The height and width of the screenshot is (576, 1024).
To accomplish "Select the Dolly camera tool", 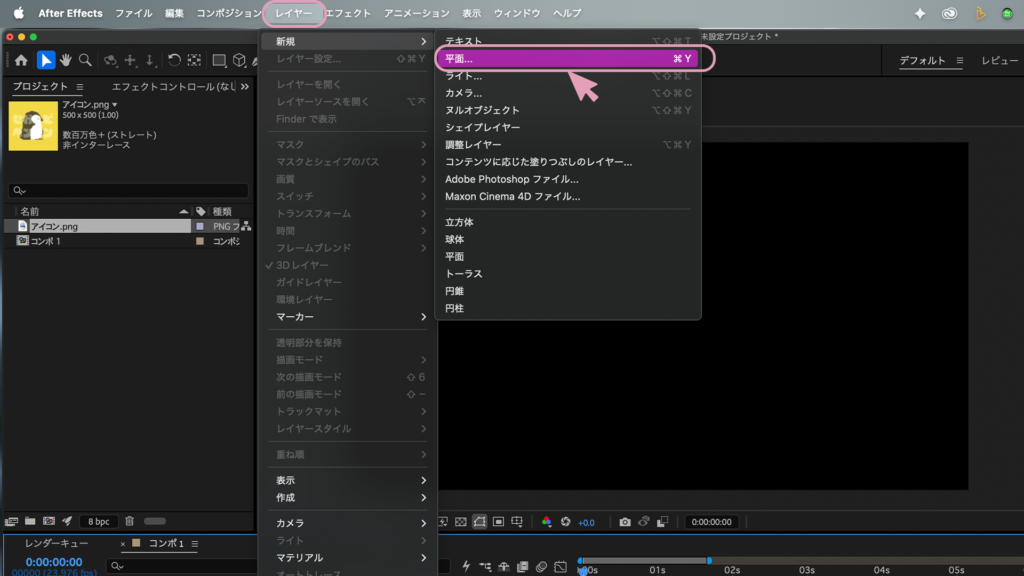I will point(150,60).
